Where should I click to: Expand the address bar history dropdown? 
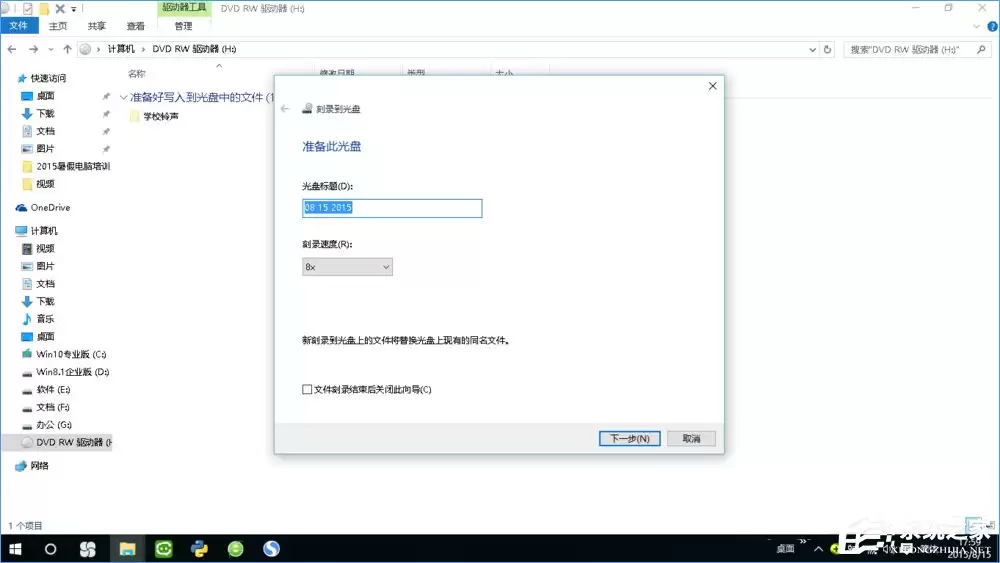click(812, 49)
